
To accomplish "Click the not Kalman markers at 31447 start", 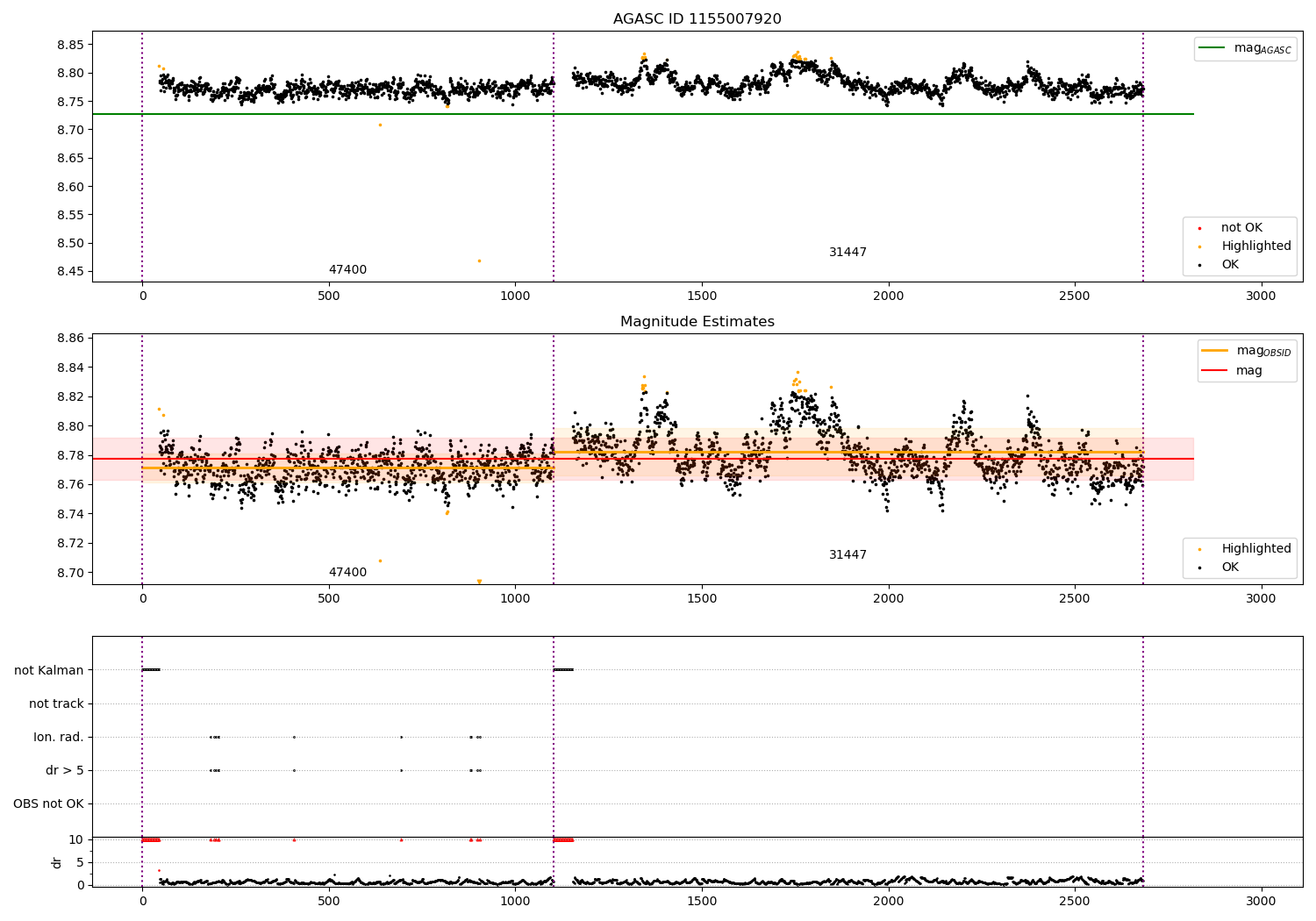I will (563, 670).
